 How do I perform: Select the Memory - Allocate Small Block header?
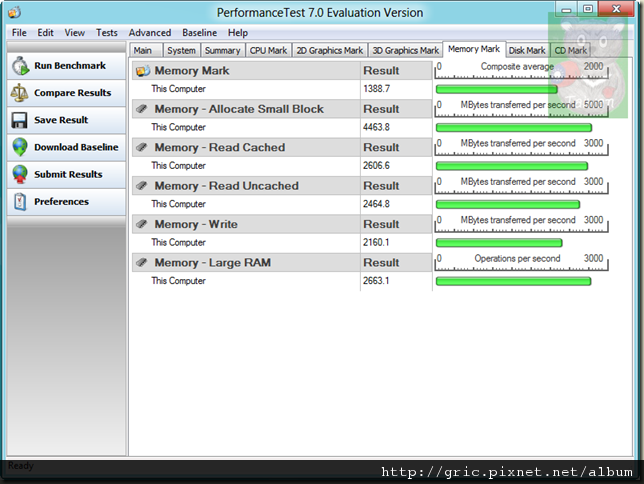coord(282,109)
